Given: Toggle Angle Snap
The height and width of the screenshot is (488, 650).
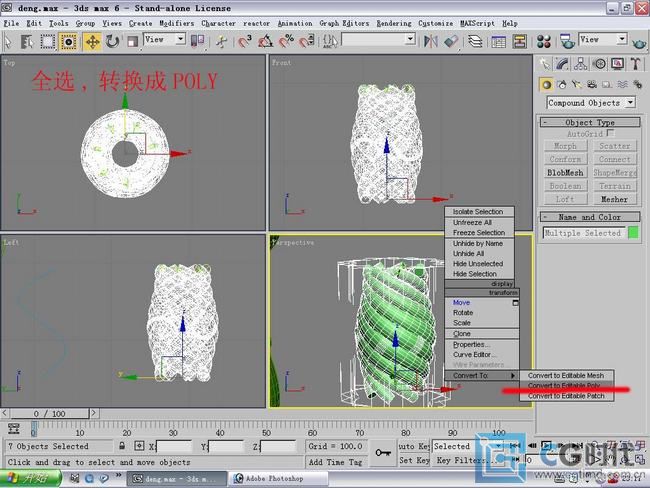Looking at the screenshot, I should [266, 41].
